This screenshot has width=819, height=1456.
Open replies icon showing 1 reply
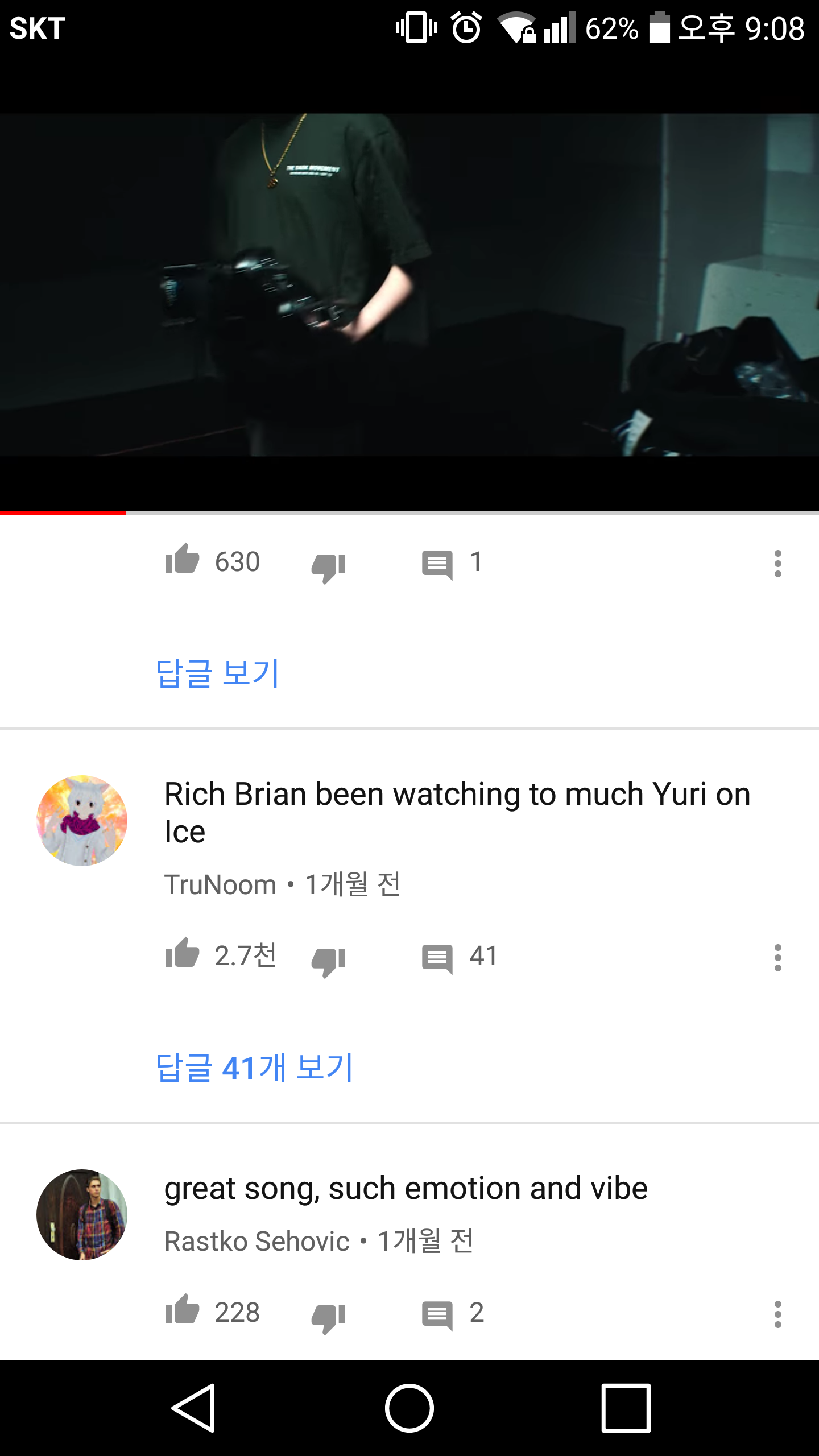[x=437, y=565]
